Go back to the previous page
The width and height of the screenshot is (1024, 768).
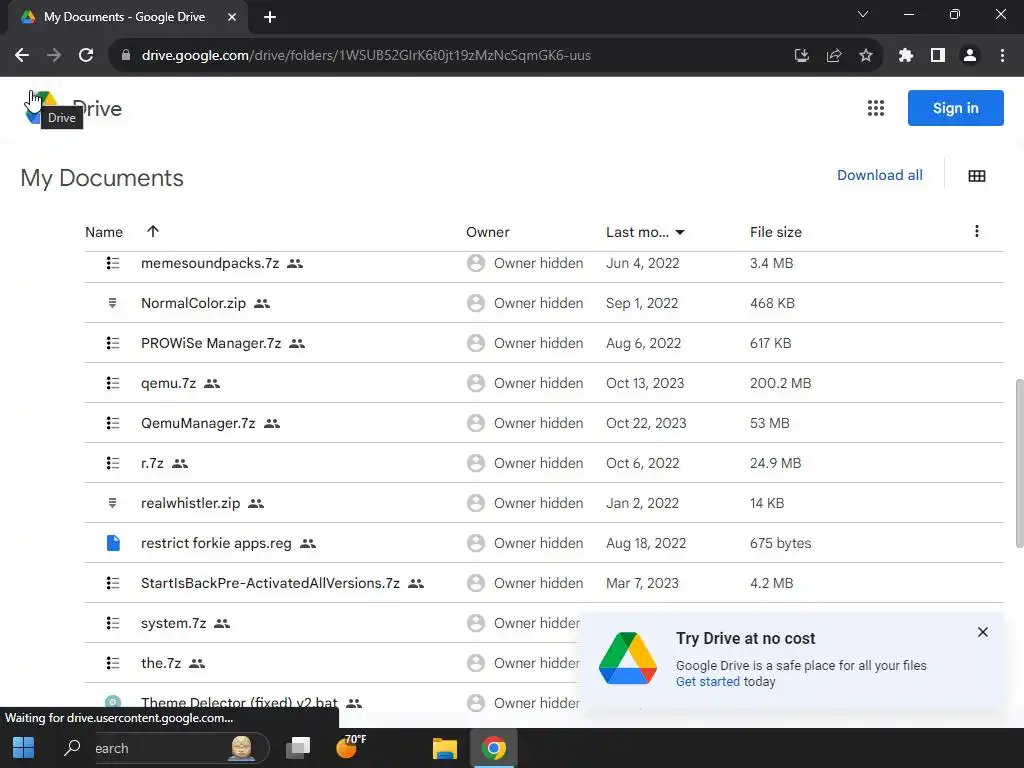tap(22, 56)
